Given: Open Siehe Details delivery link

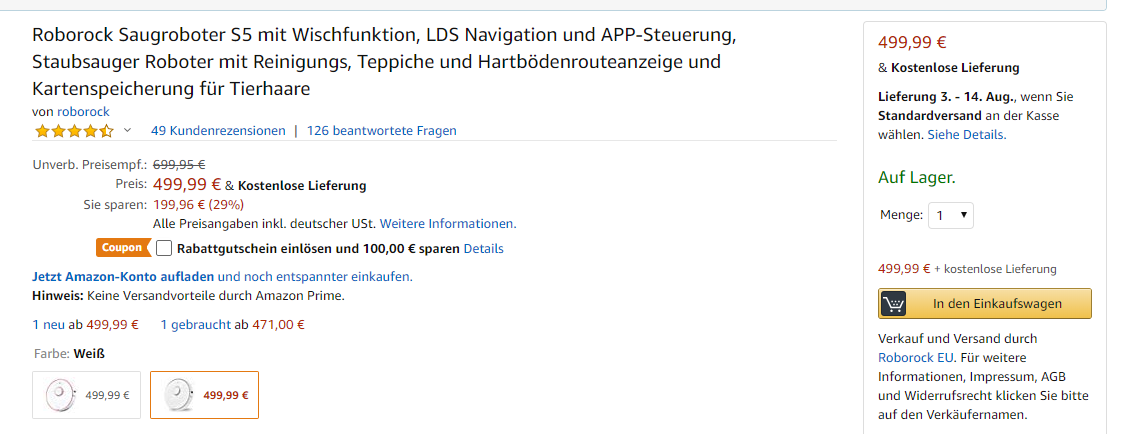Looking at the screenshot, I should click(967, 134).
